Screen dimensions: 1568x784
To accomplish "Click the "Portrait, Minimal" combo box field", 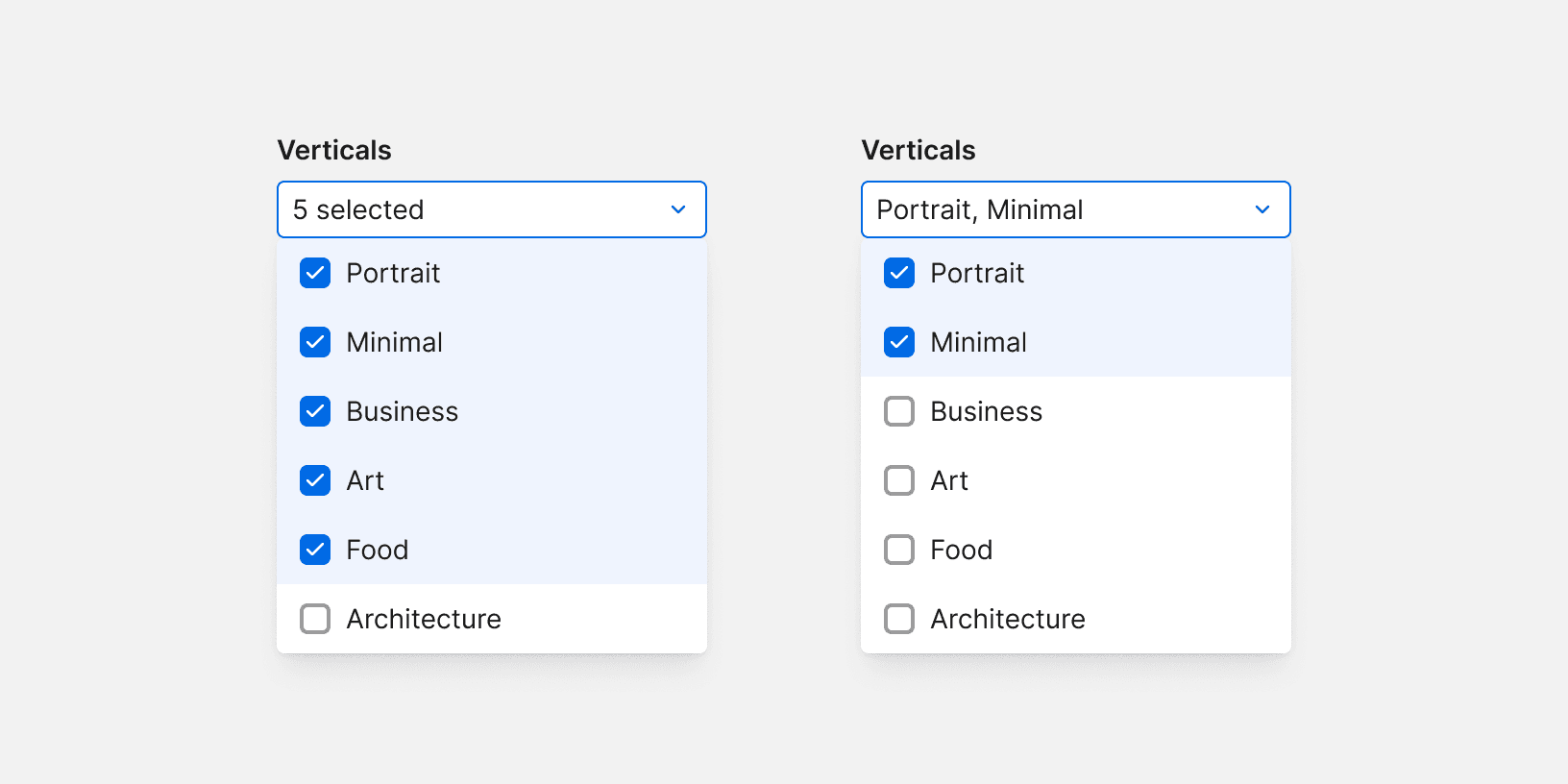I will pos(1047,209).
